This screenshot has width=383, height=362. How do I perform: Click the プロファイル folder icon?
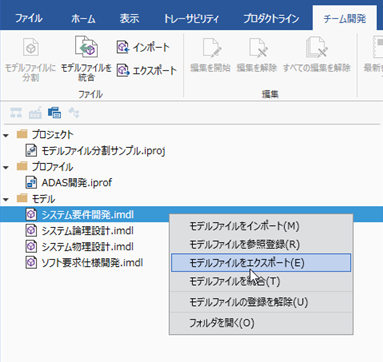pyautogui.click(x=22, y=166)
